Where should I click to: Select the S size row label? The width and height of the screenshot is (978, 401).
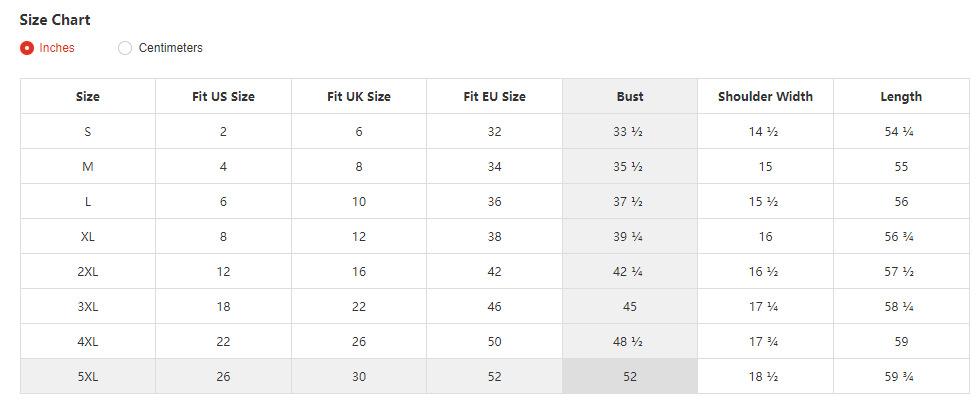click(x=88, y=132)
